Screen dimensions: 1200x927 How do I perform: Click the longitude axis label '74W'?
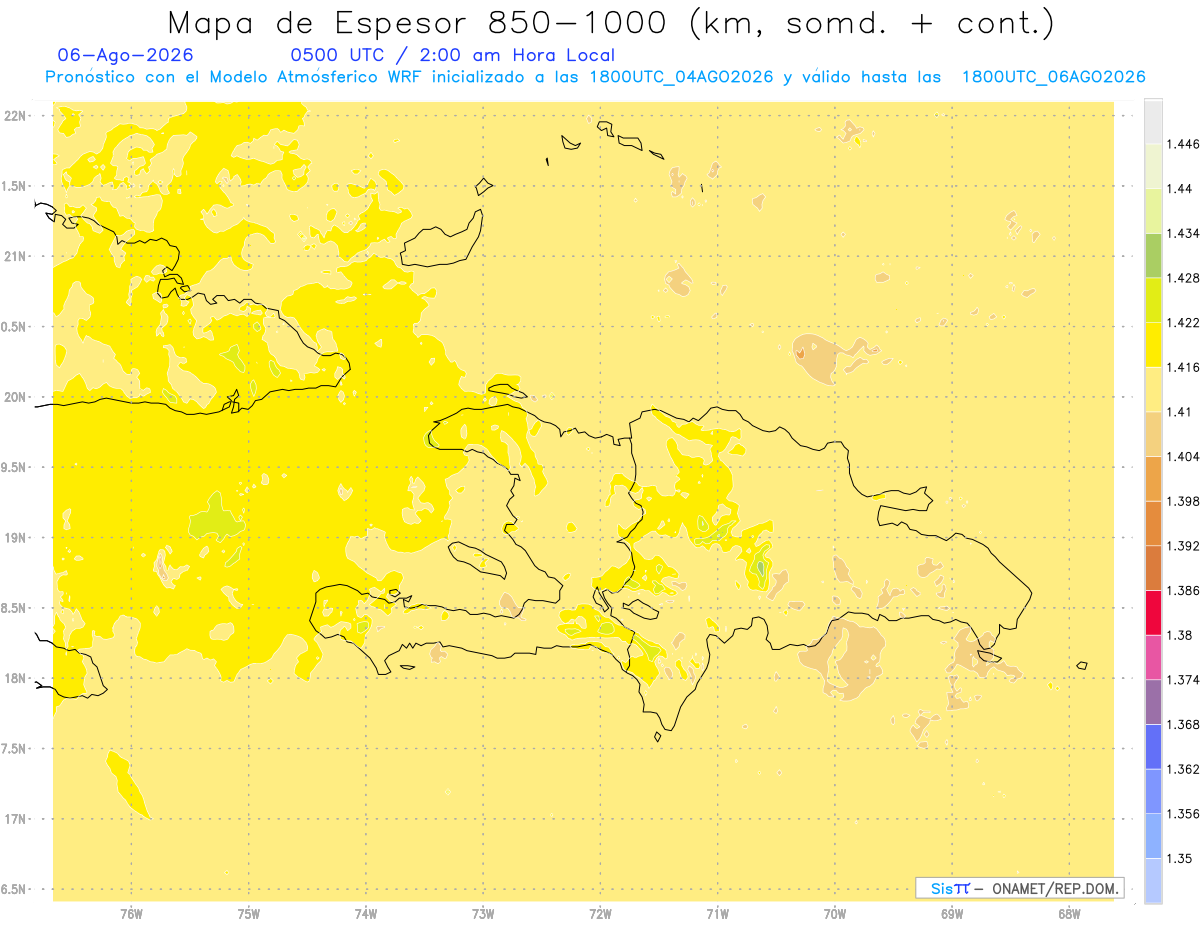[366, 914]
